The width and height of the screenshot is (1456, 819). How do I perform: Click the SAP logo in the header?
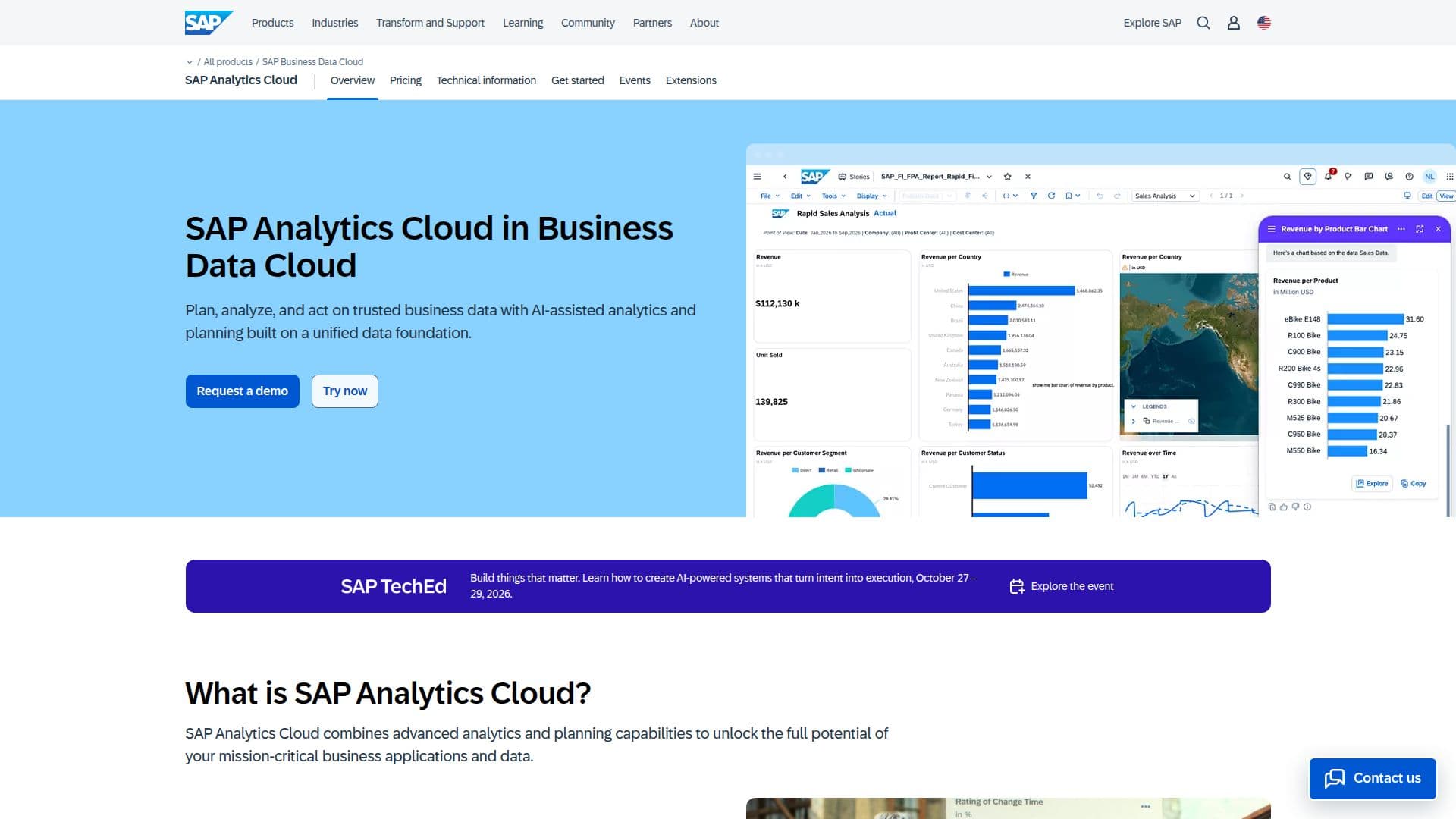click(209, 23)
